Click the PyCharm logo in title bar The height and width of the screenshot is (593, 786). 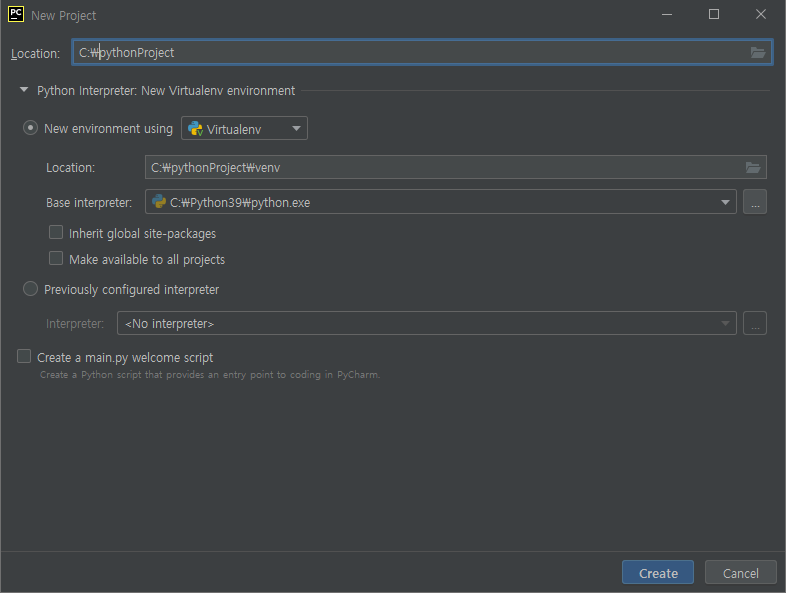(16, 14)
